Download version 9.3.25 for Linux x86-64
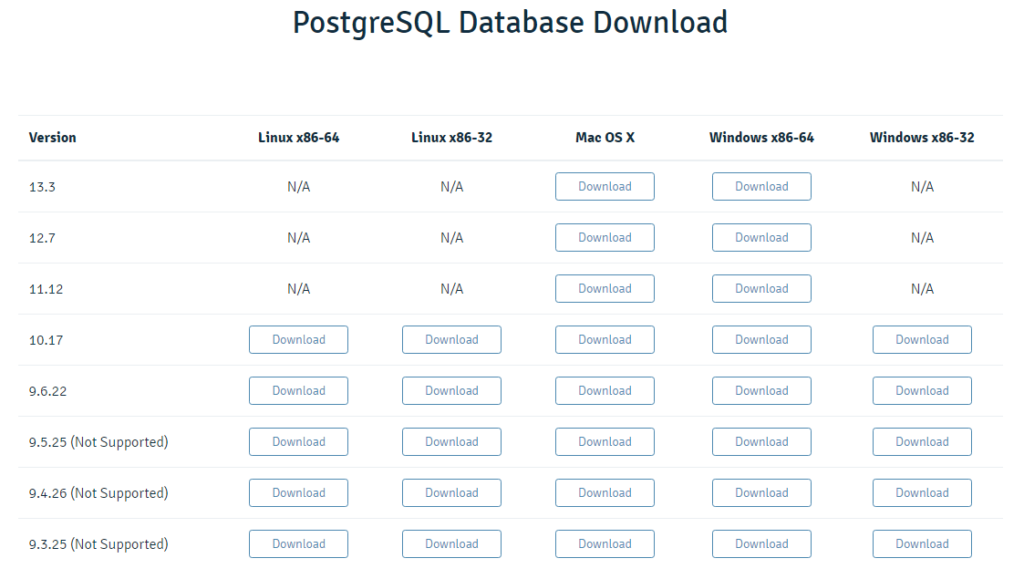The width and height of the screenshot is (1024, 579). (298, 544)
